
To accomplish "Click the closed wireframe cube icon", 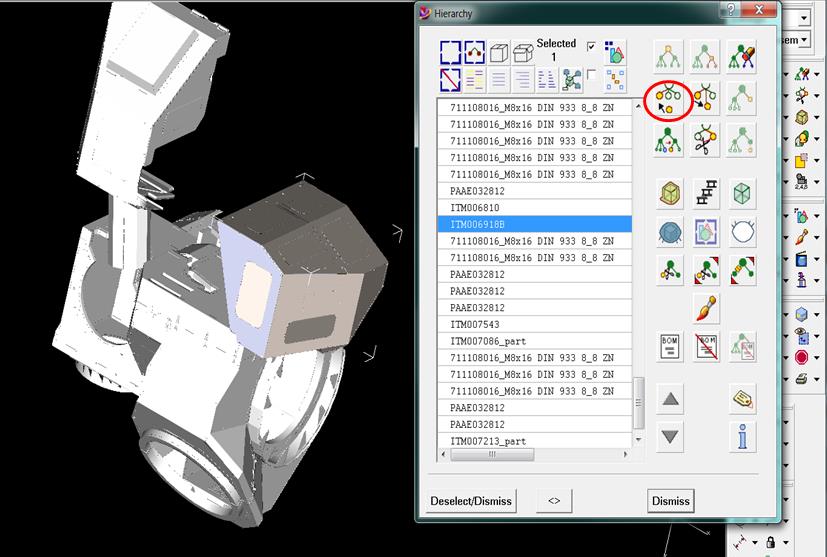I will pos(498,53).
